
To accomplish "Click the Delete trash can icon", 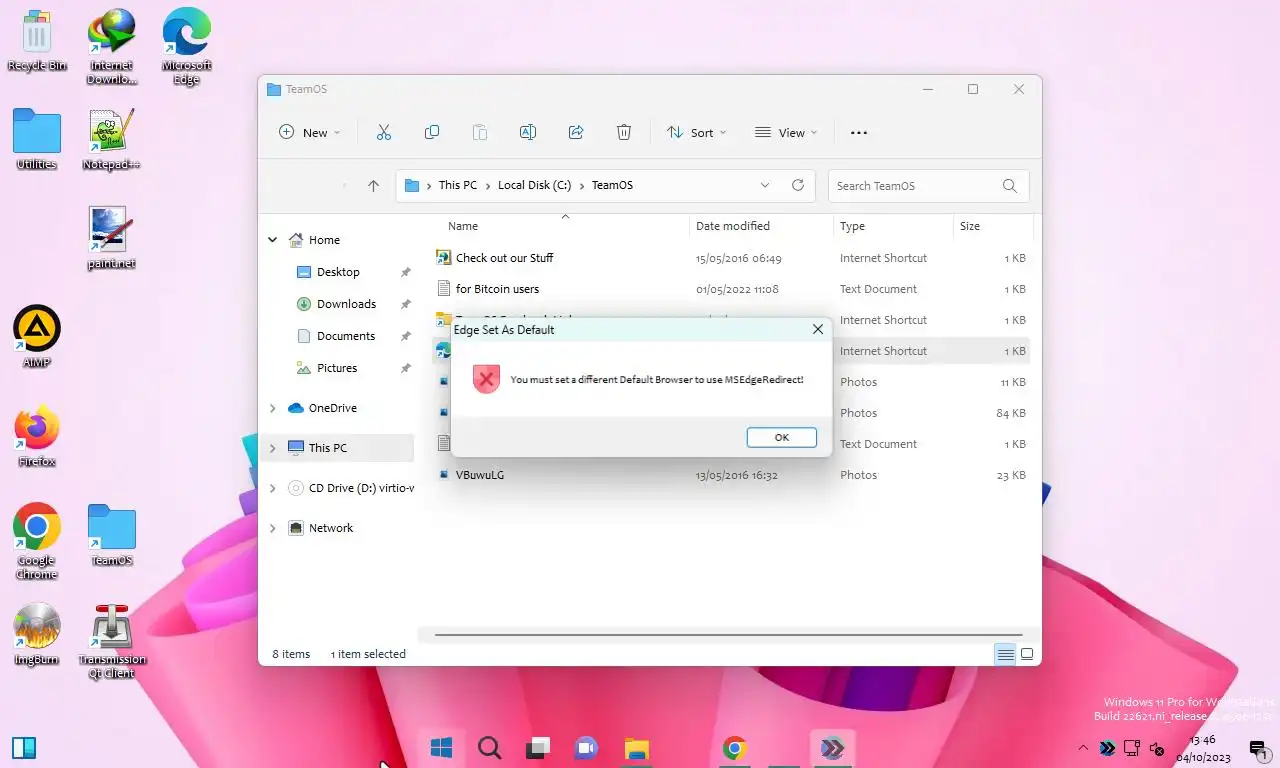I will tap(624, 132).
